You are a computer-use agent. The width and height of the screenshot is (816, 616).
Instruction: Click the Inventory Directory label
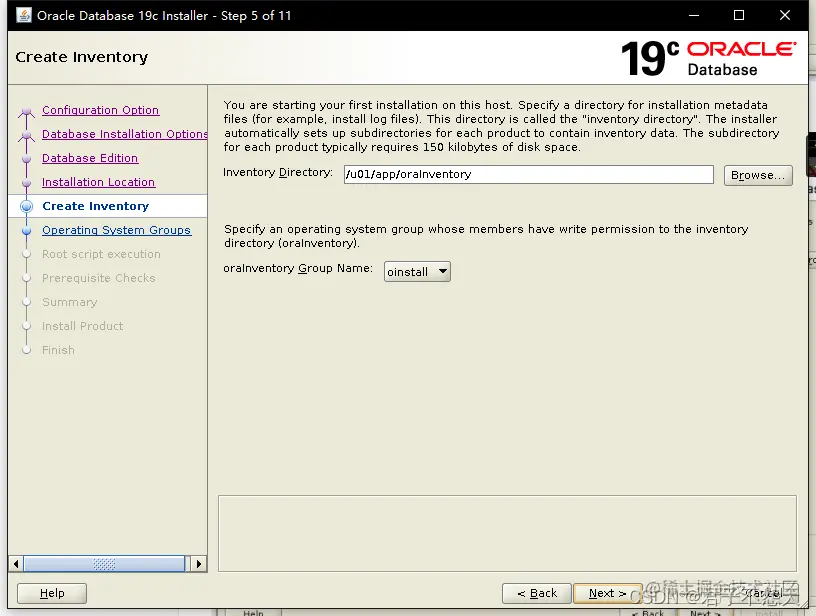tap(278, 172)
